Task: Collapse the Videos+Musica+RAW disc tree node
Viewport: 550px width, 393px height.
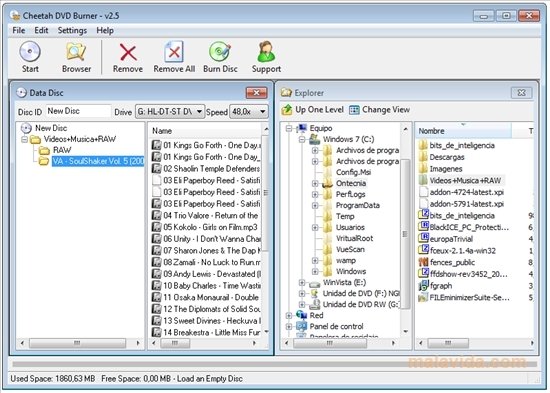Action: (x=24, y=139)
